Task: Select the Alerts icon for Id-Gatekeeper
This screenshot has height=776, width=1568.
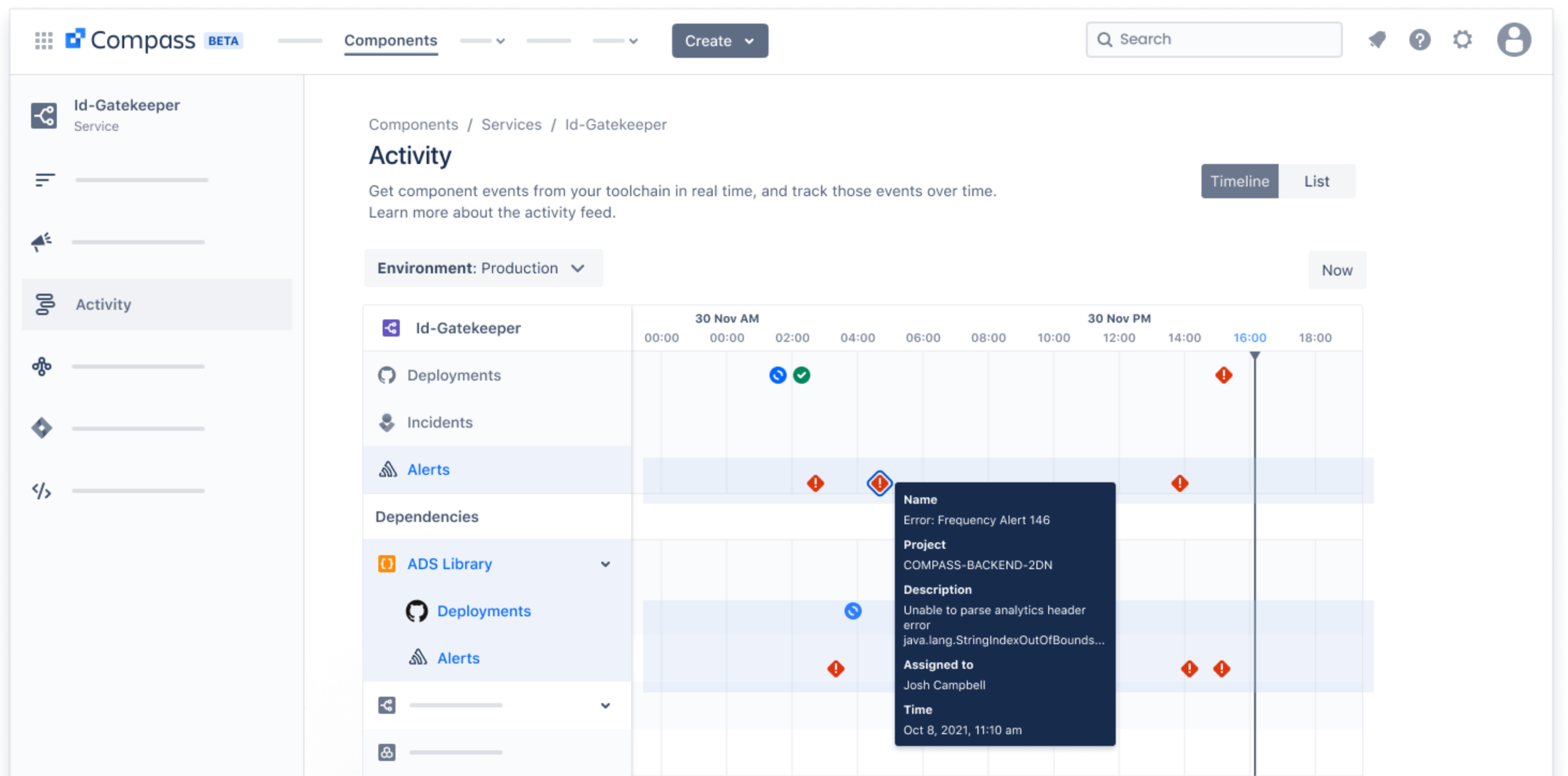Action: pos(387,469)
